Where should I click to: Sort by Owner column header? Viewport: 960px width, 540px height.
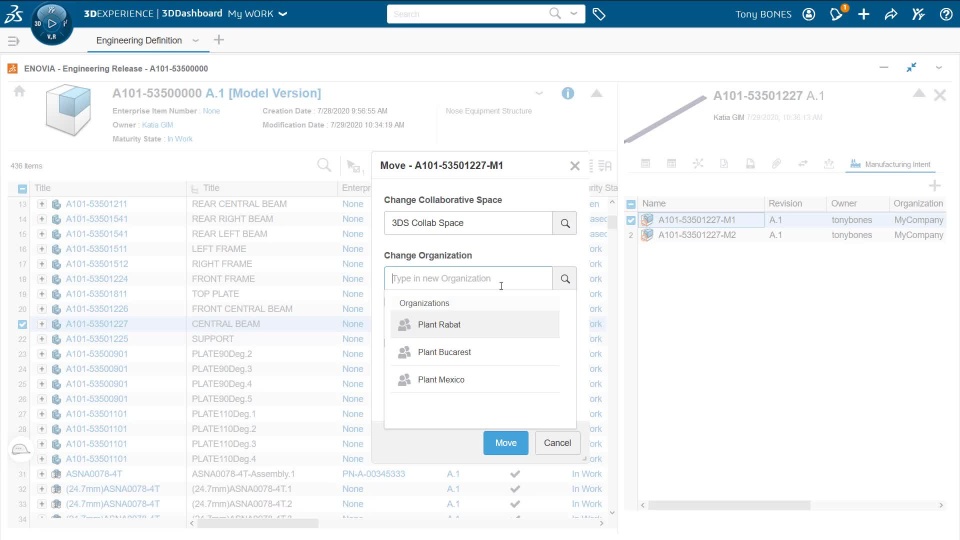pos(844,204)
